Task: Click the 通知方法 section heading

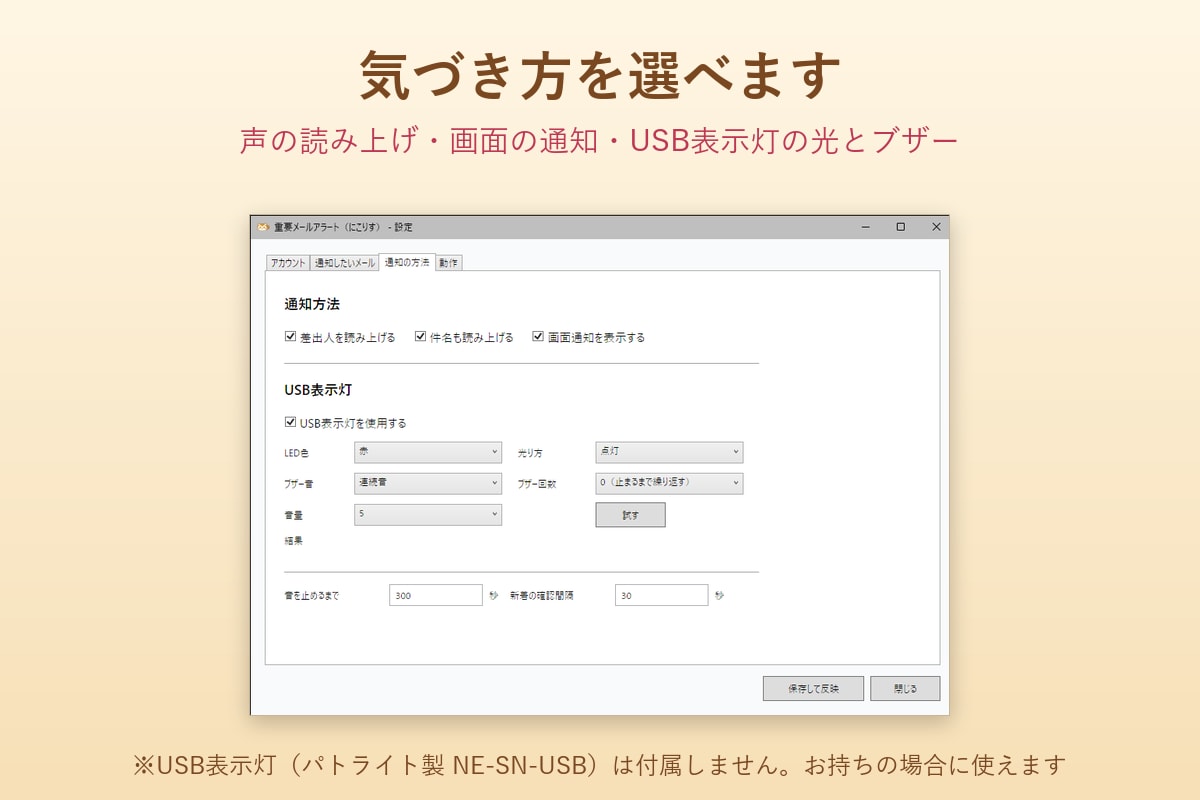Action: (x=312, y=304)
